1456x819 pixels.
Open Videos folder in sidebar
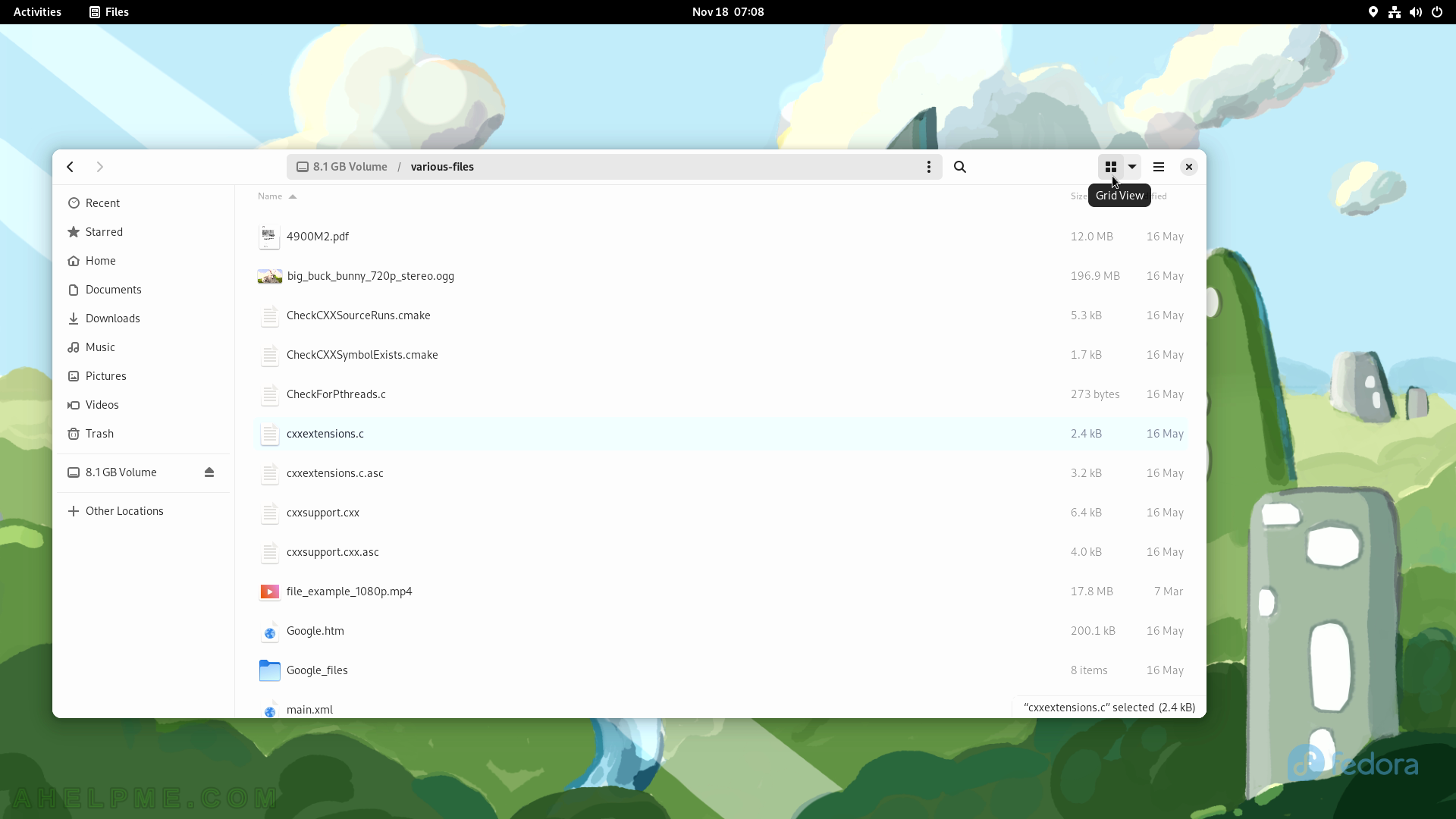(144, 405)
